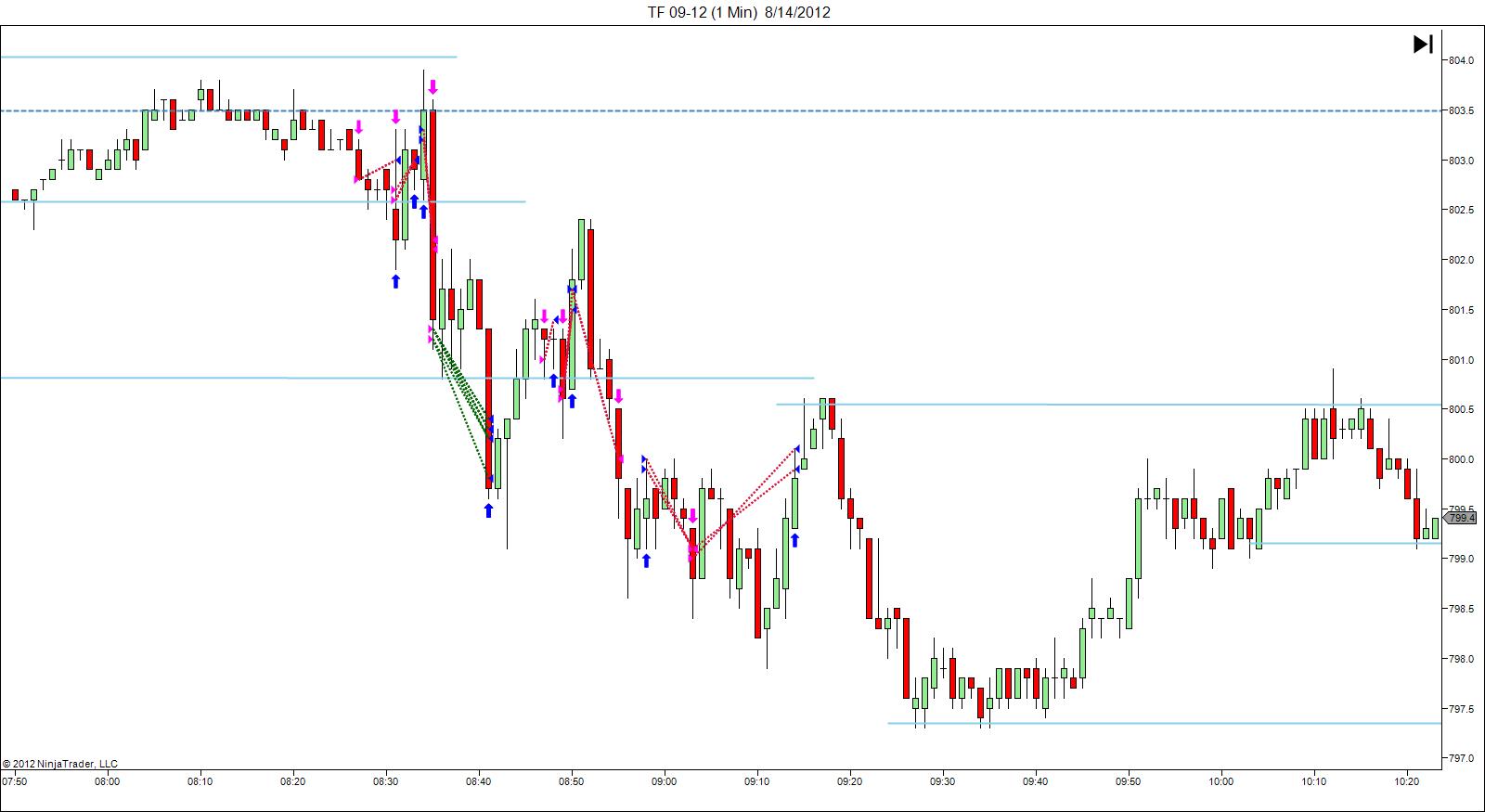Click time axis label 08:00
This screenshot has height=812, width=1485.
point(107,782)
